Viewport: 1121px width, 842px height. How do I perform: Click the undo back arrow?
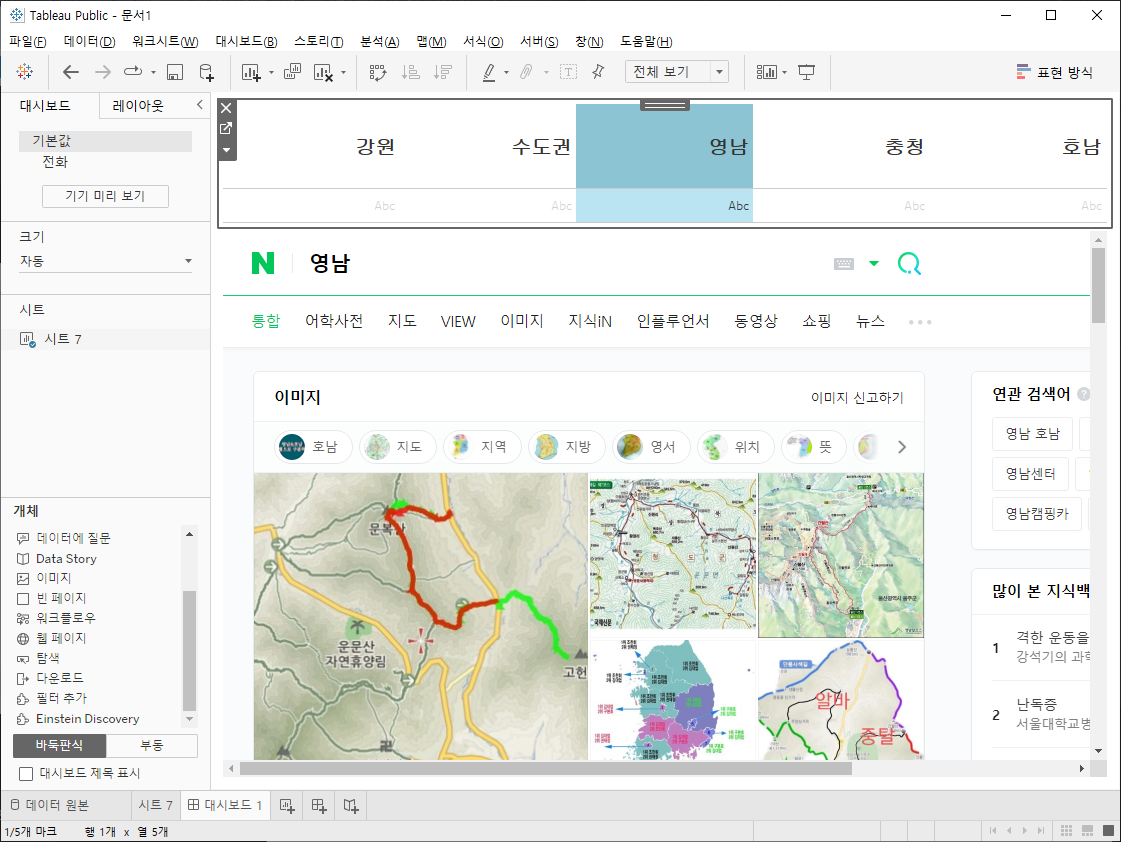coord(71,71)
